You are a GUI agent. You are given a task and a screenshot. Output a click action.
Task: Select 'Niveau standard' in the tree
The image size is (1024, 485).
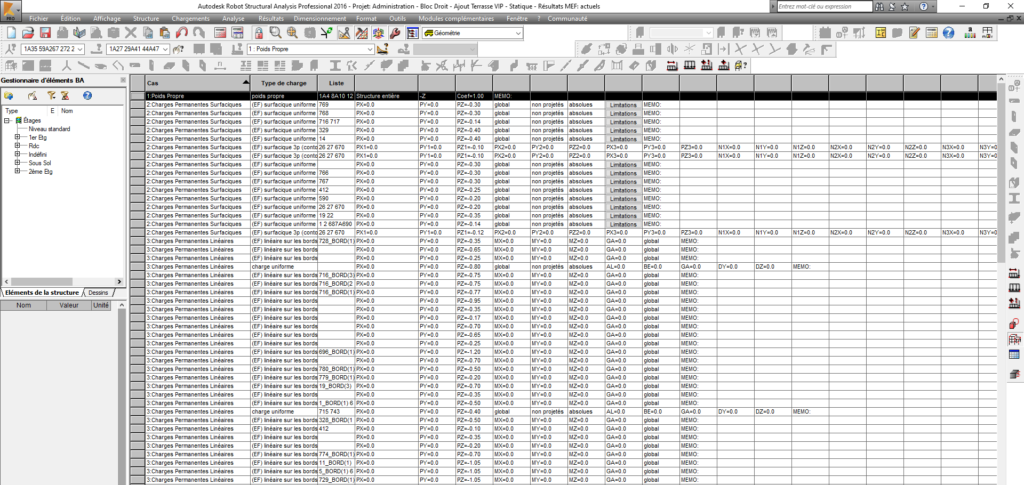49,129
